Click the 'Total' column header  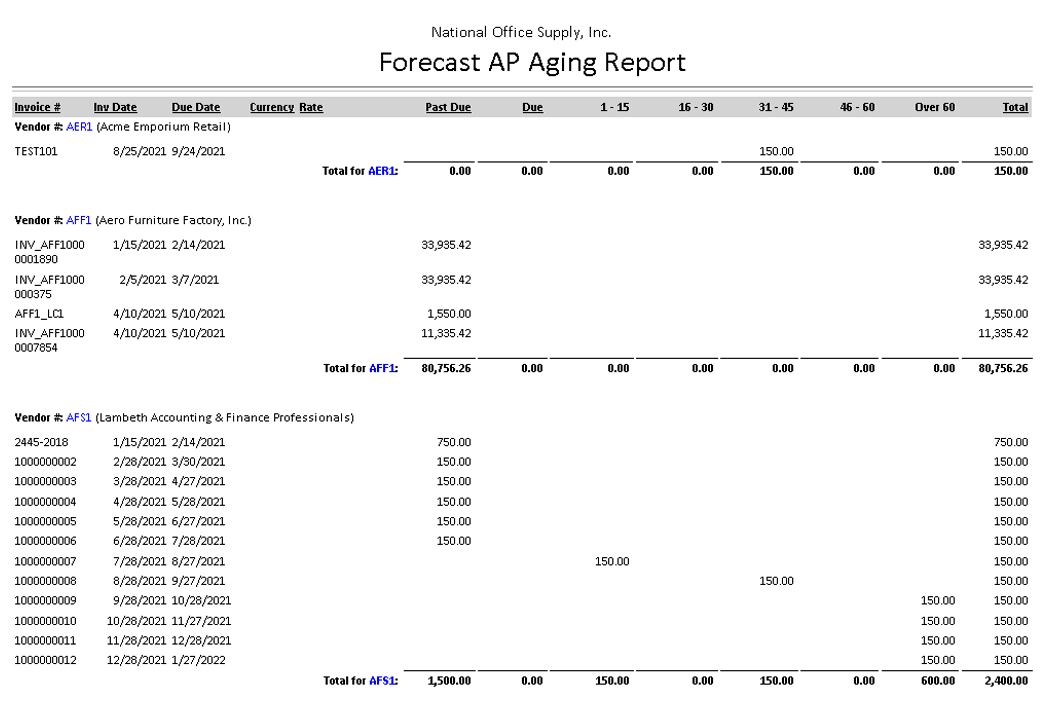tap(1015, 107)
